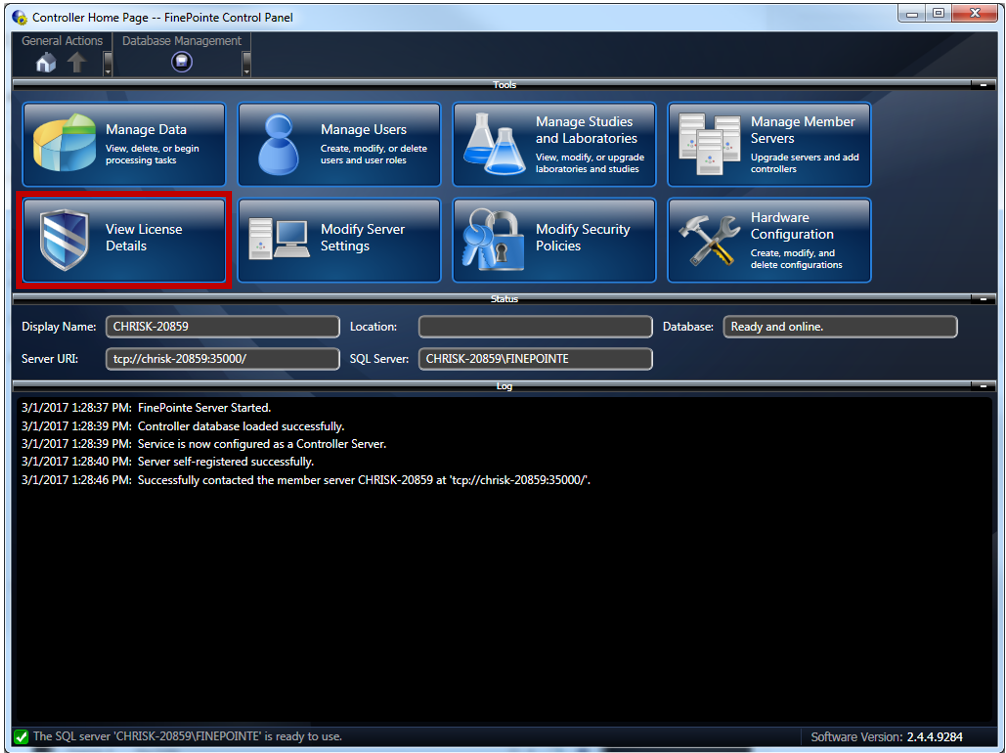Click the Software Version 2.4.4.9284 text
Image resolution: width=1006 pixels, height=753 pixels.
pyautogui.click(x=887, y=737)
